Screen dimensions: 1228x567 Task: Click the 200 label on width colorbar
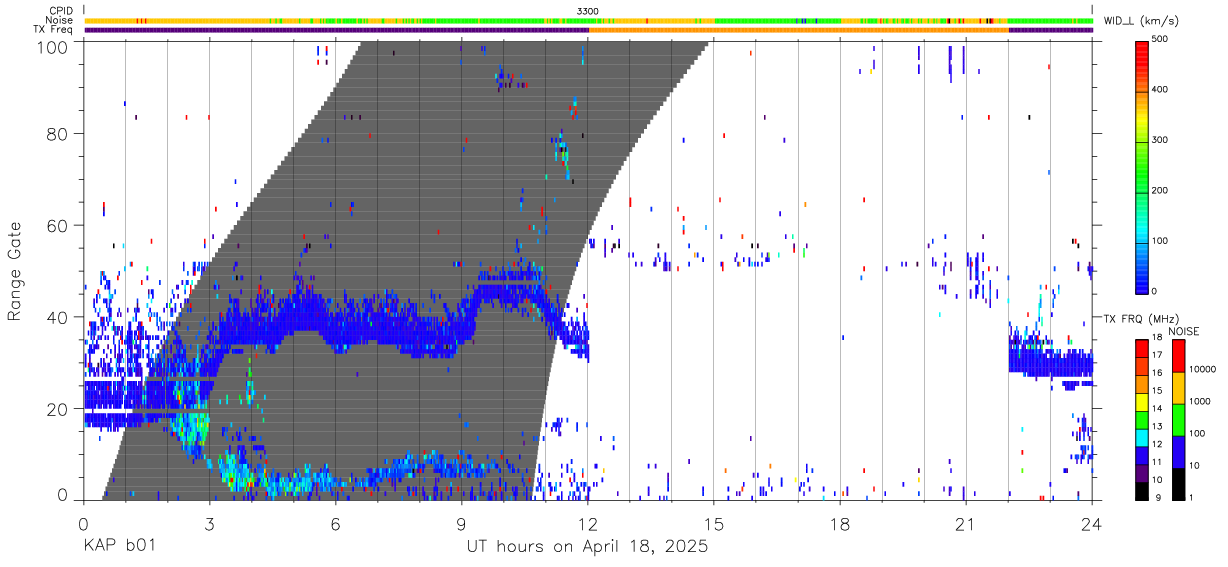click(1160, 191)
